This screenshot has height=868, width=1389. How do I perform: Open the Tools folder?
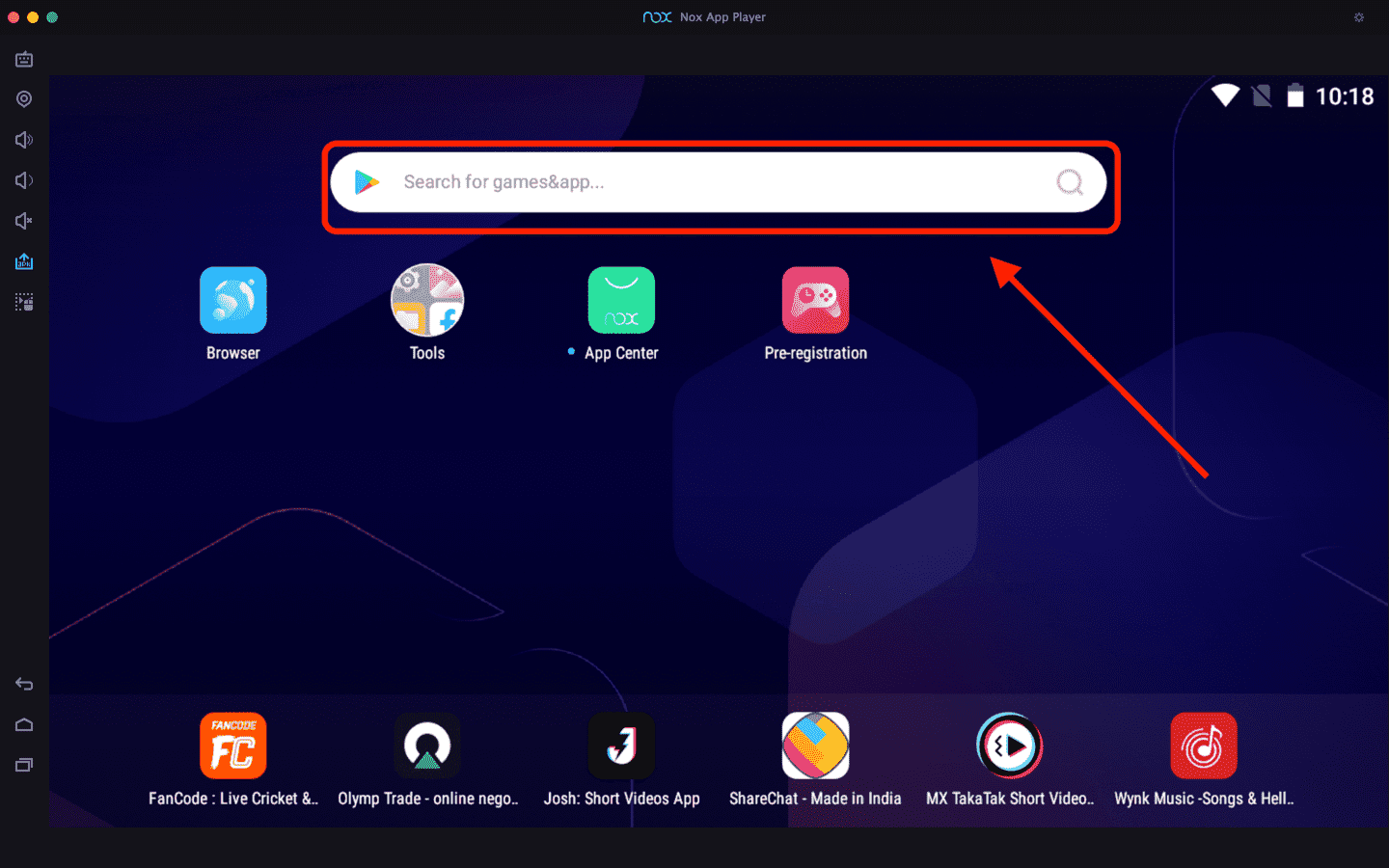pos(427,300)
